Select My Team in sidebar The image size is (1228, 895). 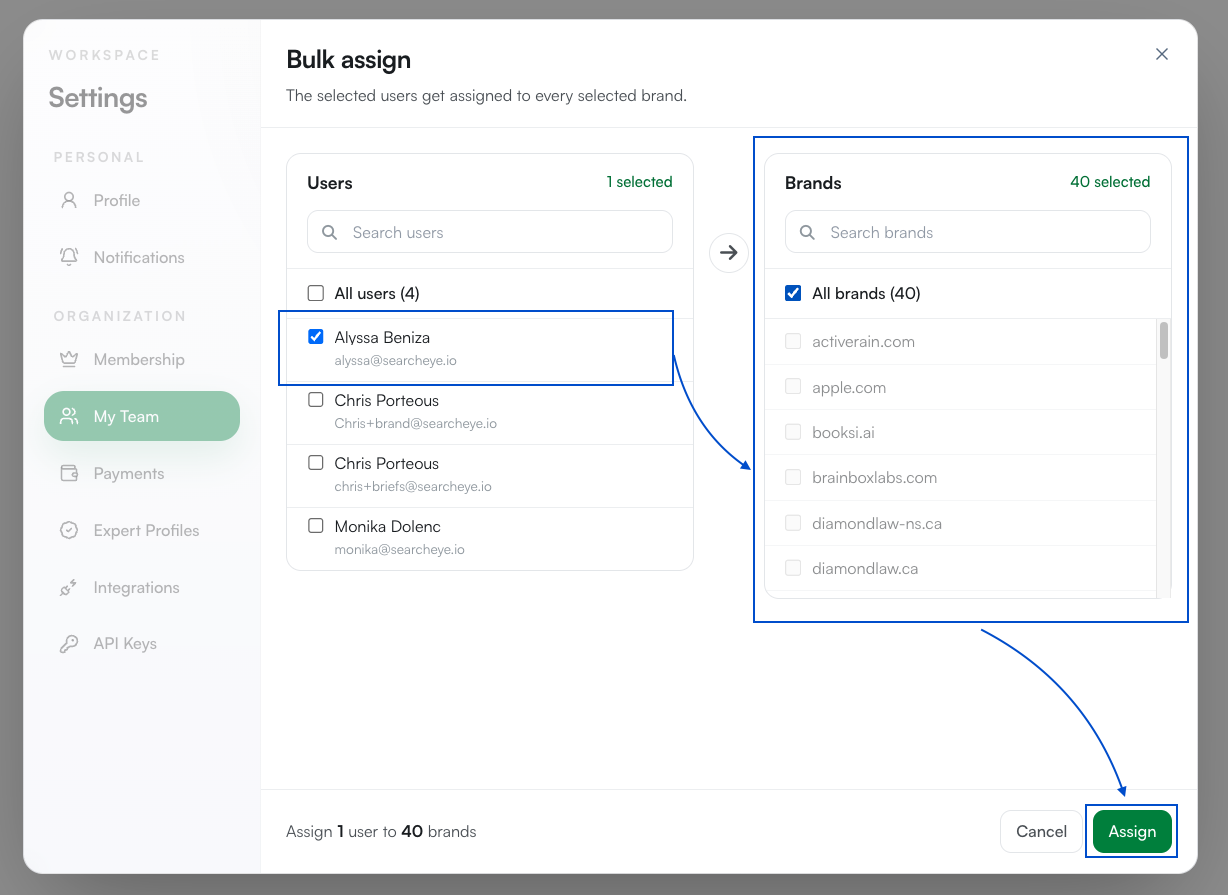[x=142, y=416]
